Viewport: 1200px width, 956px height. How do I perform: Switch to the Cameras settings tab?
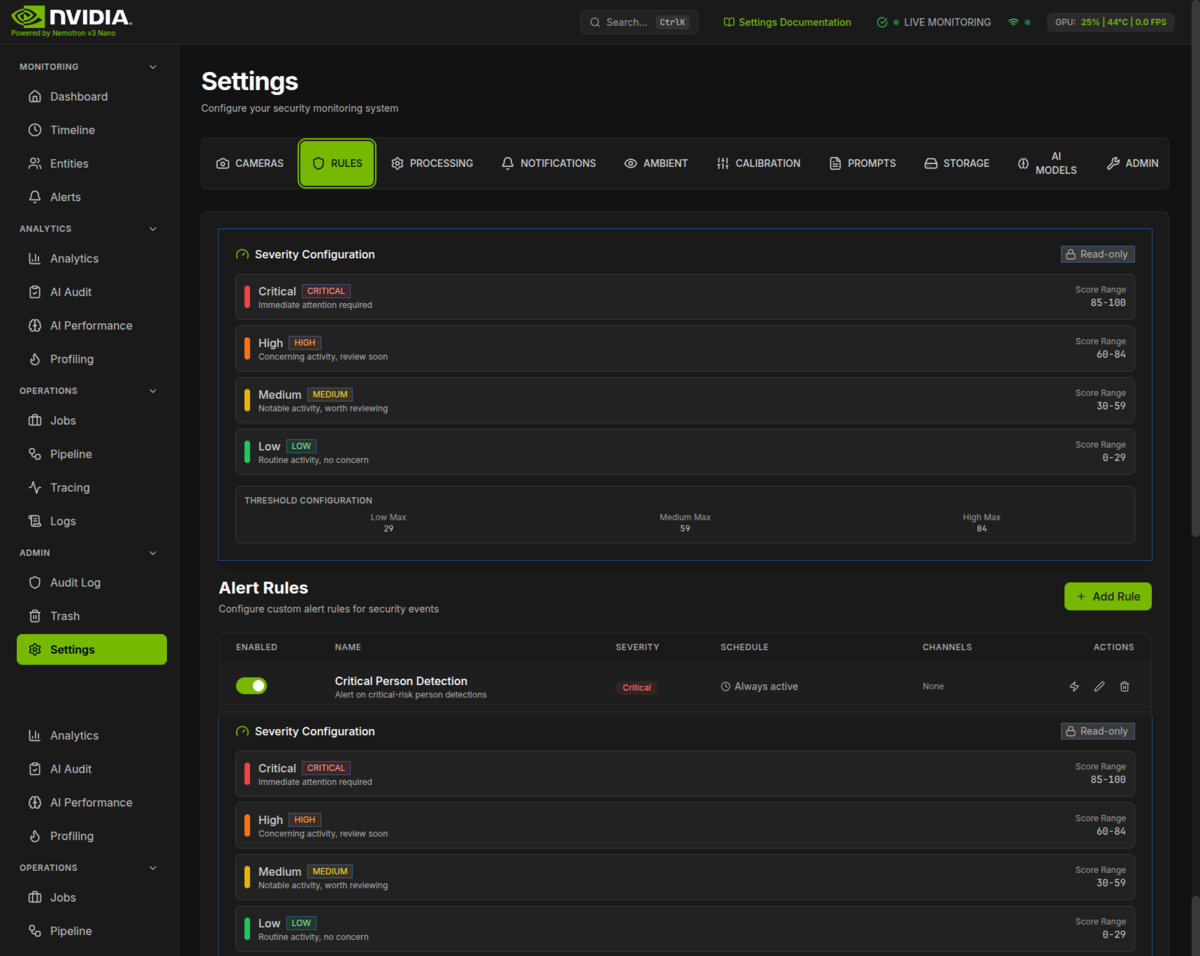coord(250,163)
